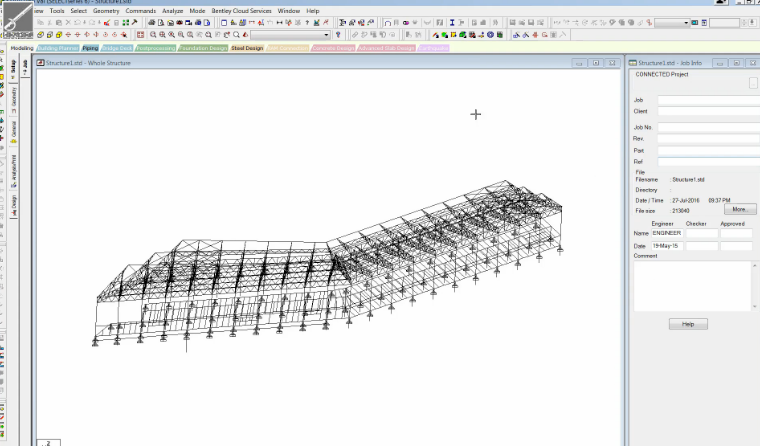The image size is (760, 446).
Task: Open the view selection dropdown in toolbar
Action: click(291, 34)
